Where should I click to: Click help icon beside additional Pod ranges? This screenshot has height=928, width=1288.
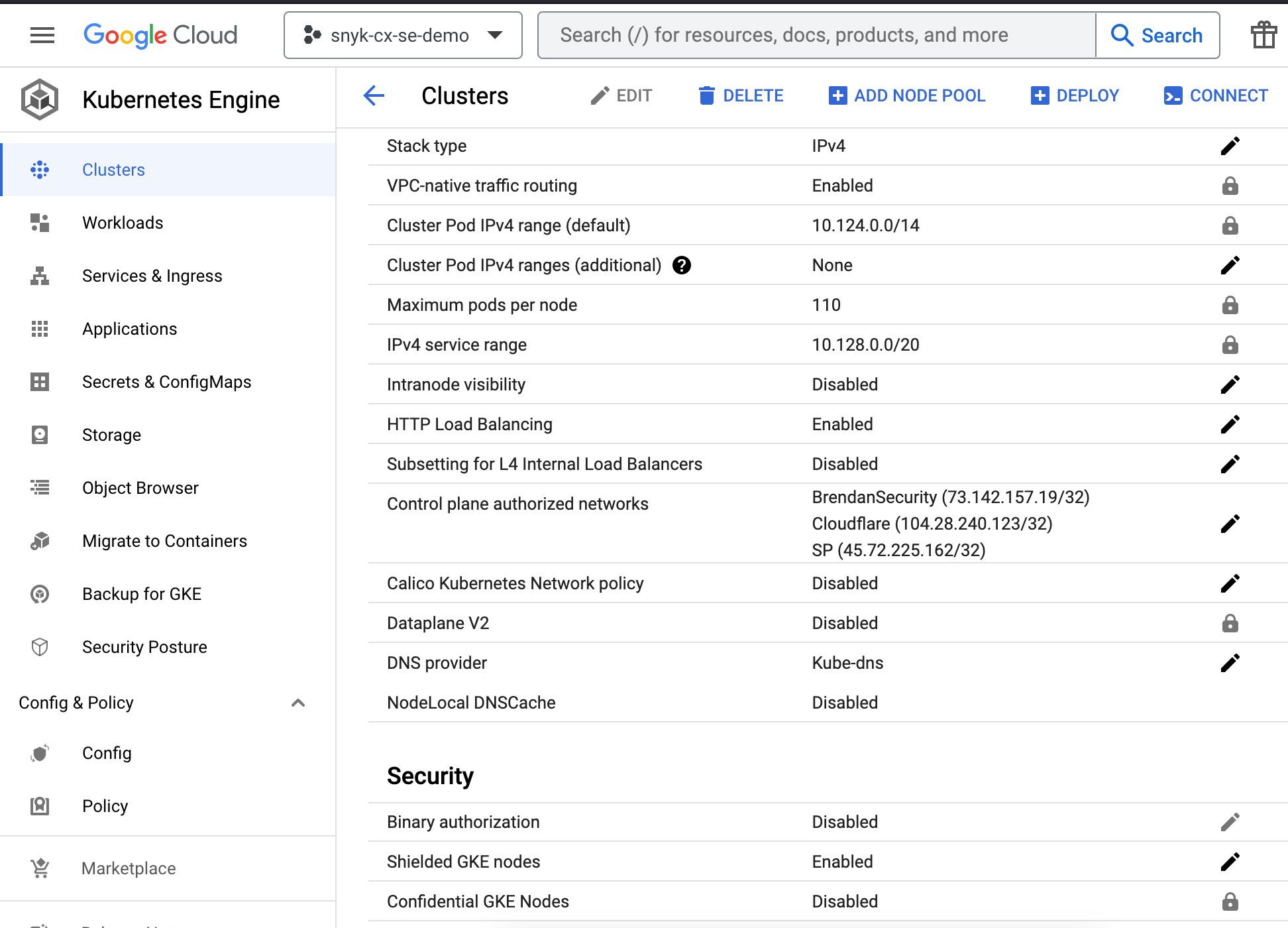[x=681, y=265]
